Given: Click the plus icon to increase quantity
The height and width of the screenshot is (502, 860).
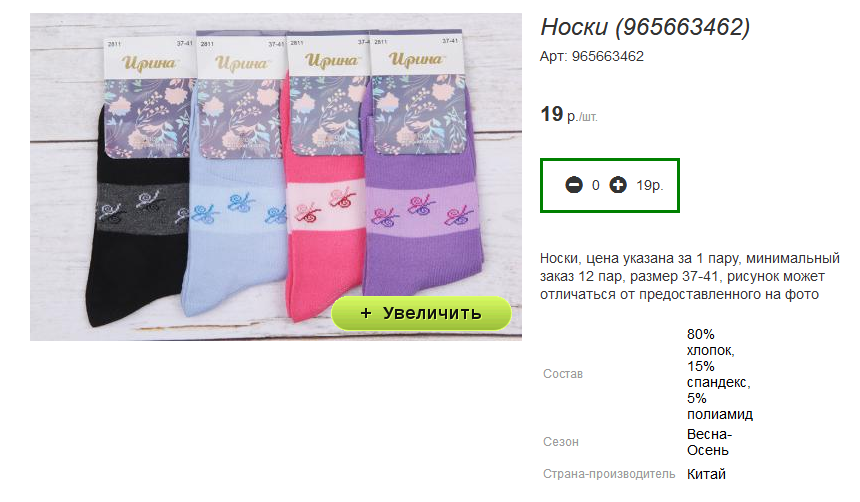Looking at the screenshot, I should click(x=618, y=185).
